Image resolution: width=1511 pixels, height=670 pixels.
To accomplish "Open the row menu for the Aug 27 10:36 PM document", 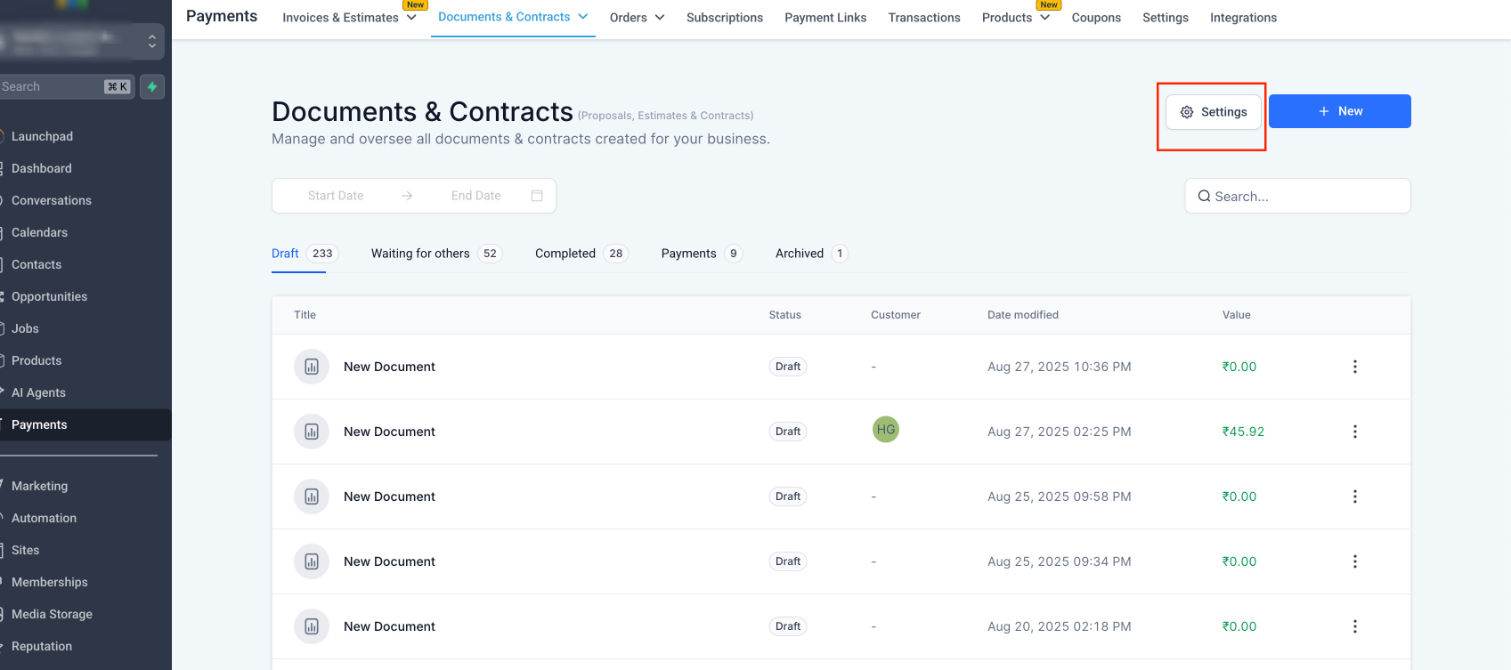I will (1355, 367).
